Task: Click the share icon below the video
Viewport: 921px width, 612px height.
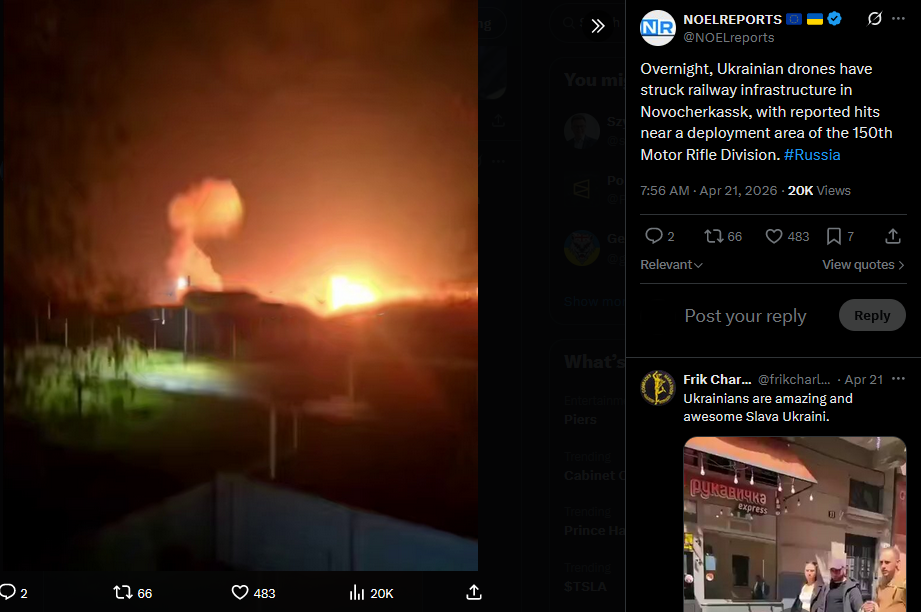Action: click(x=474, y=593)
